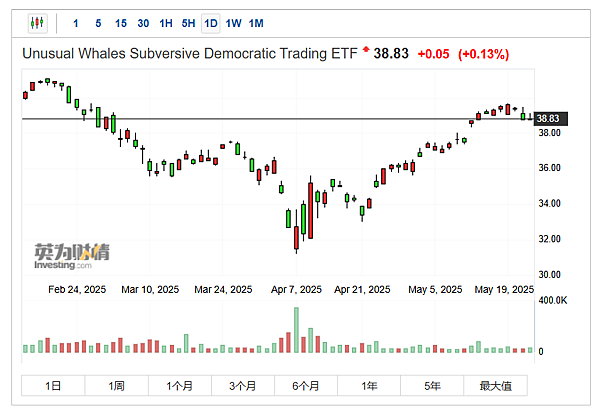
Task: Click the May 19, 2025 date label
Action: (x=504, y=289)
